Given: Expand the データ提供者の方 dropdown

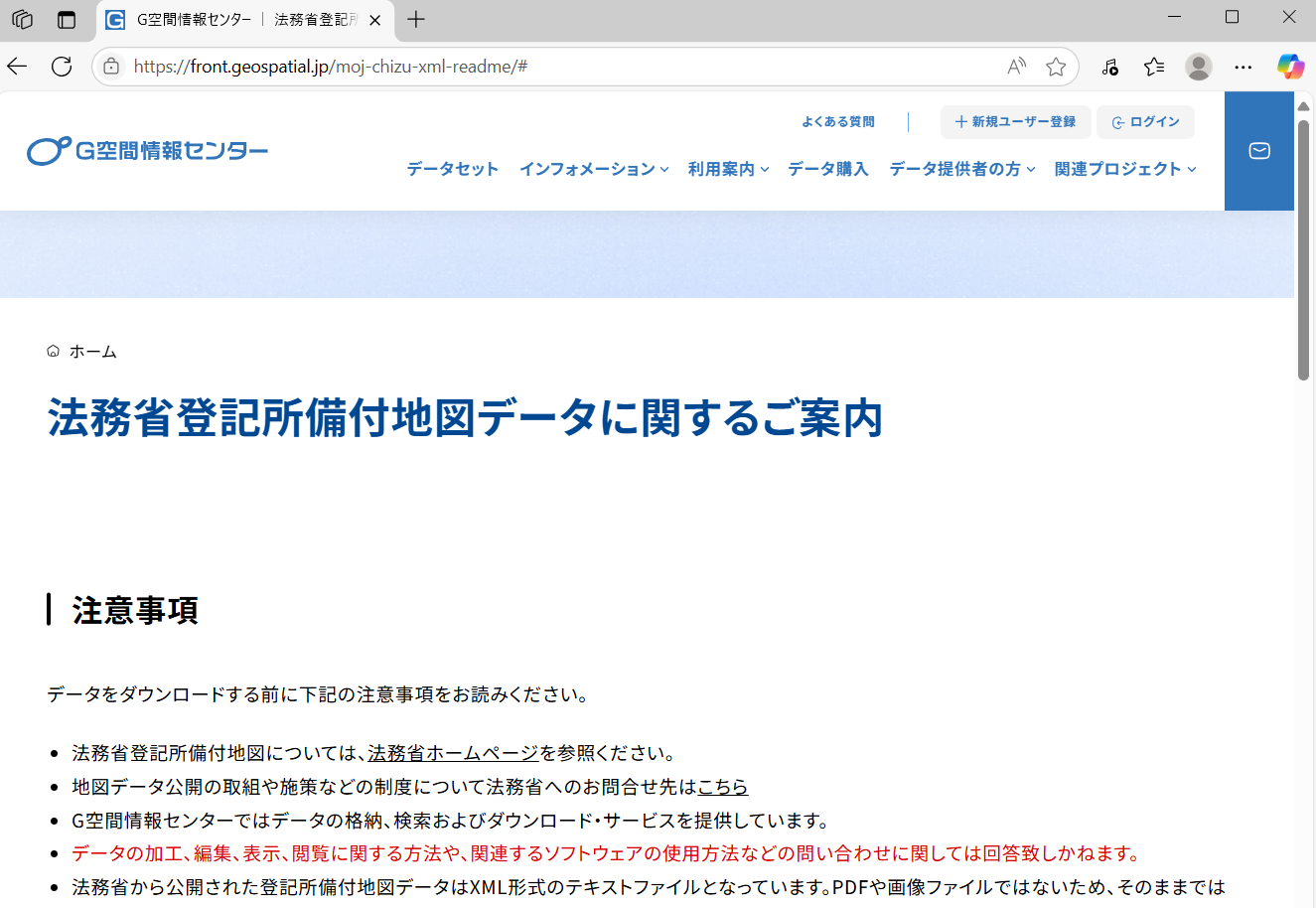Looking at the screenshot, I should (962, 169).
